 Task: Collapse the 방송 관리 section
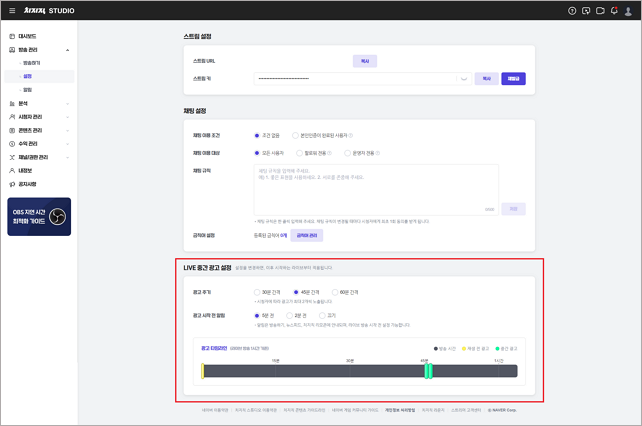click(67, 49)
